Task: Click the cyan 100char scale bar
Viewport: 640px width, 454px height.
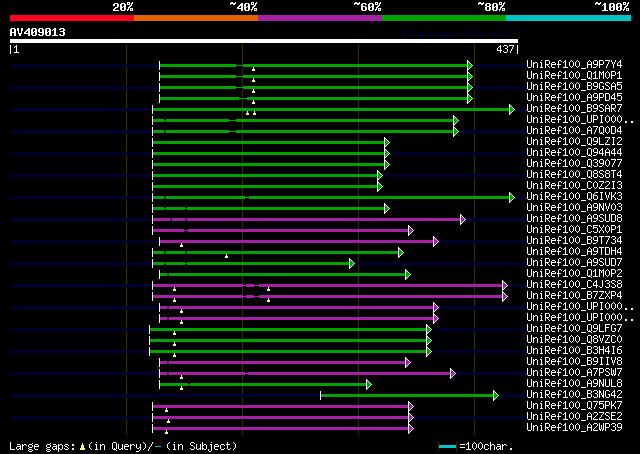Action: pos(447,446)
